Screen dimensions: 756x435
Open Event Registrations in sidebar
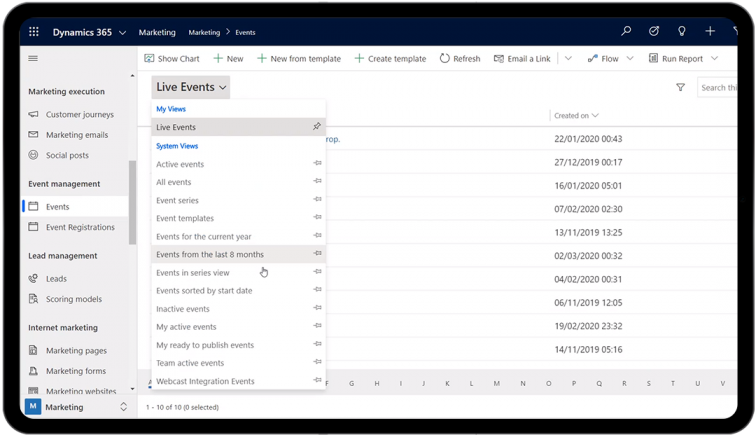pos(80,227)
